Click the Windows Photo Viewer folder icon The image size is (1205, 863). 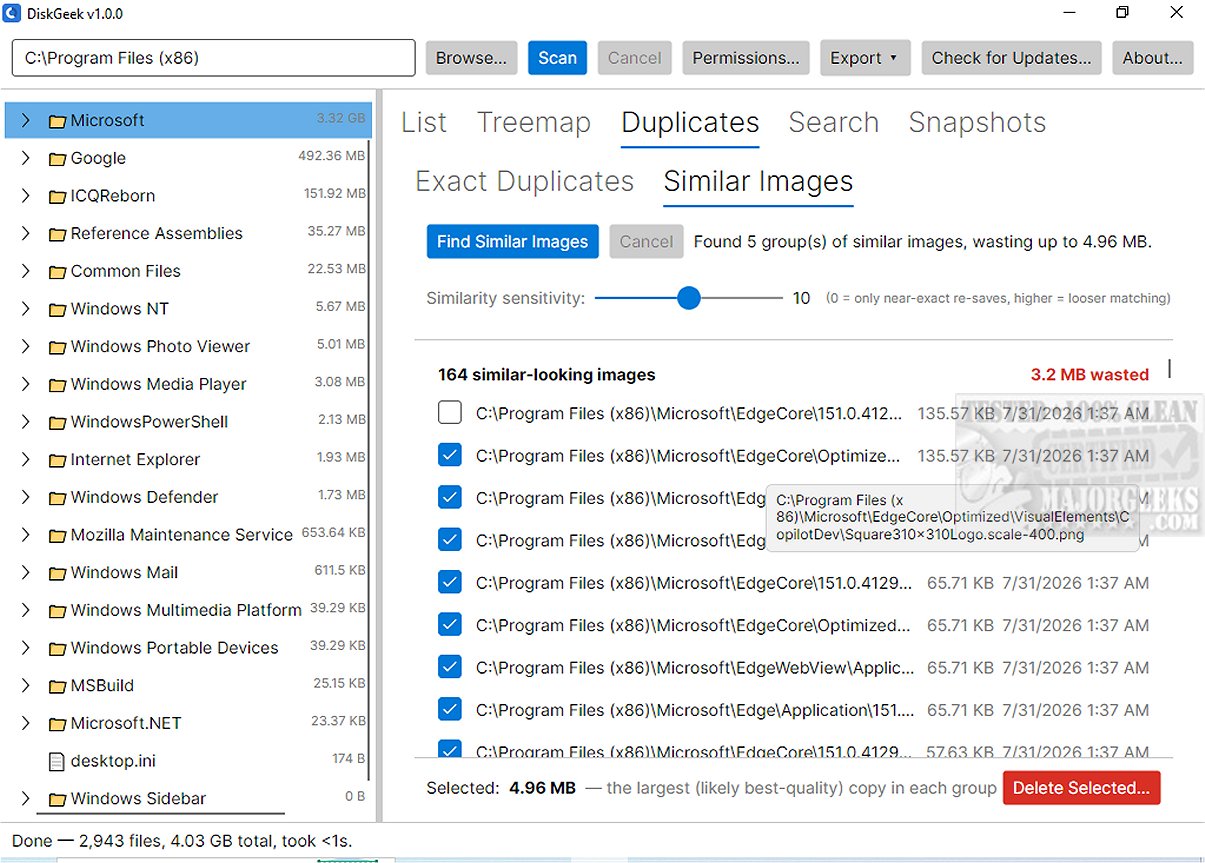[x=57, y=347]
